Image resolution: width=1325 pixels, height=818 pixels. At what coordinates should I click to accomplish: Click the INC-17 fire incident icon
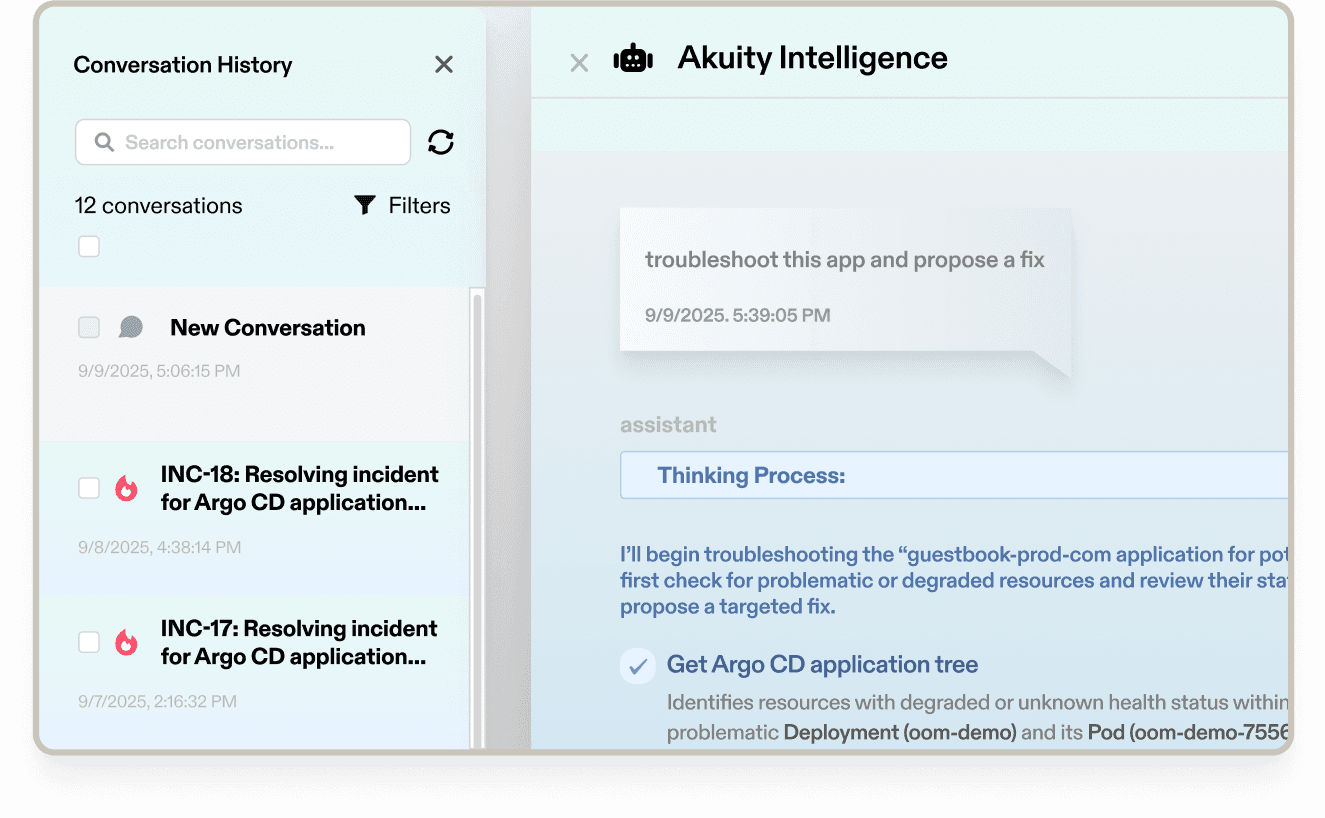click(x=126, y=642)
